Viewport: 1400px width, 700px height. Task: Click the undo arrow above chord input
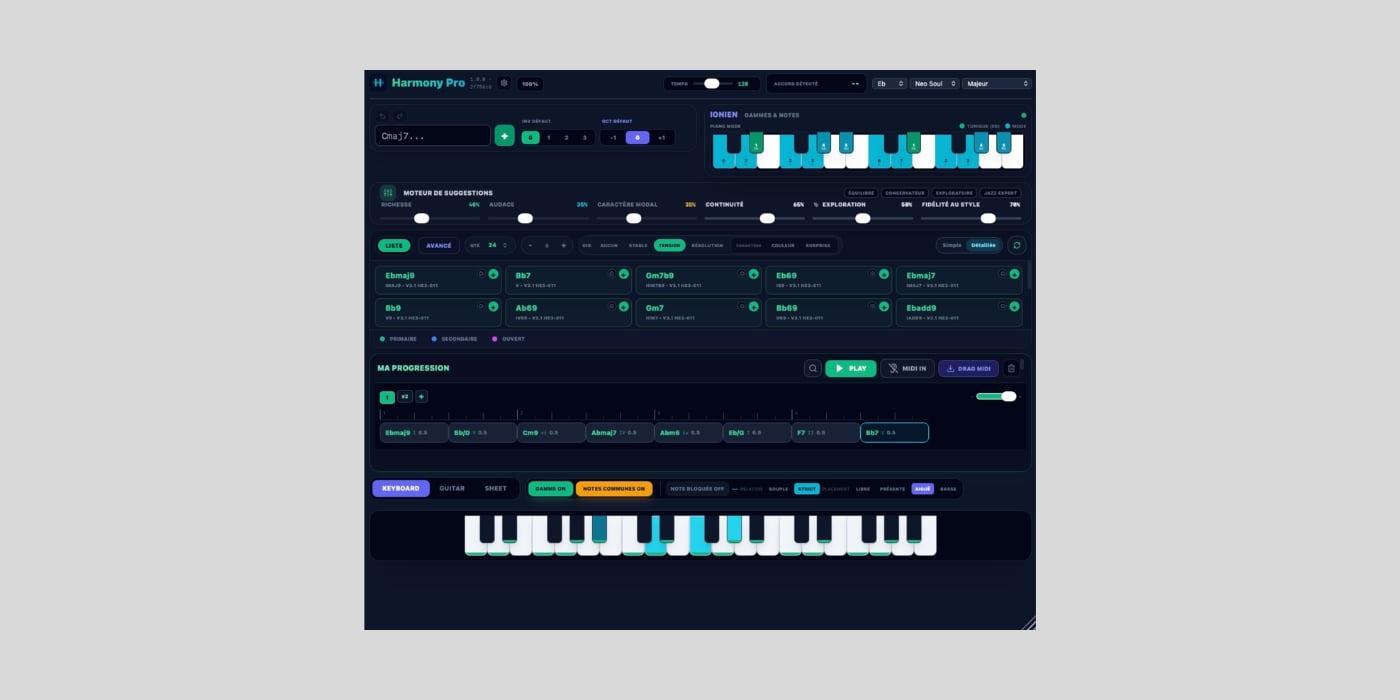pyautogui.click(x=382, y=116)
